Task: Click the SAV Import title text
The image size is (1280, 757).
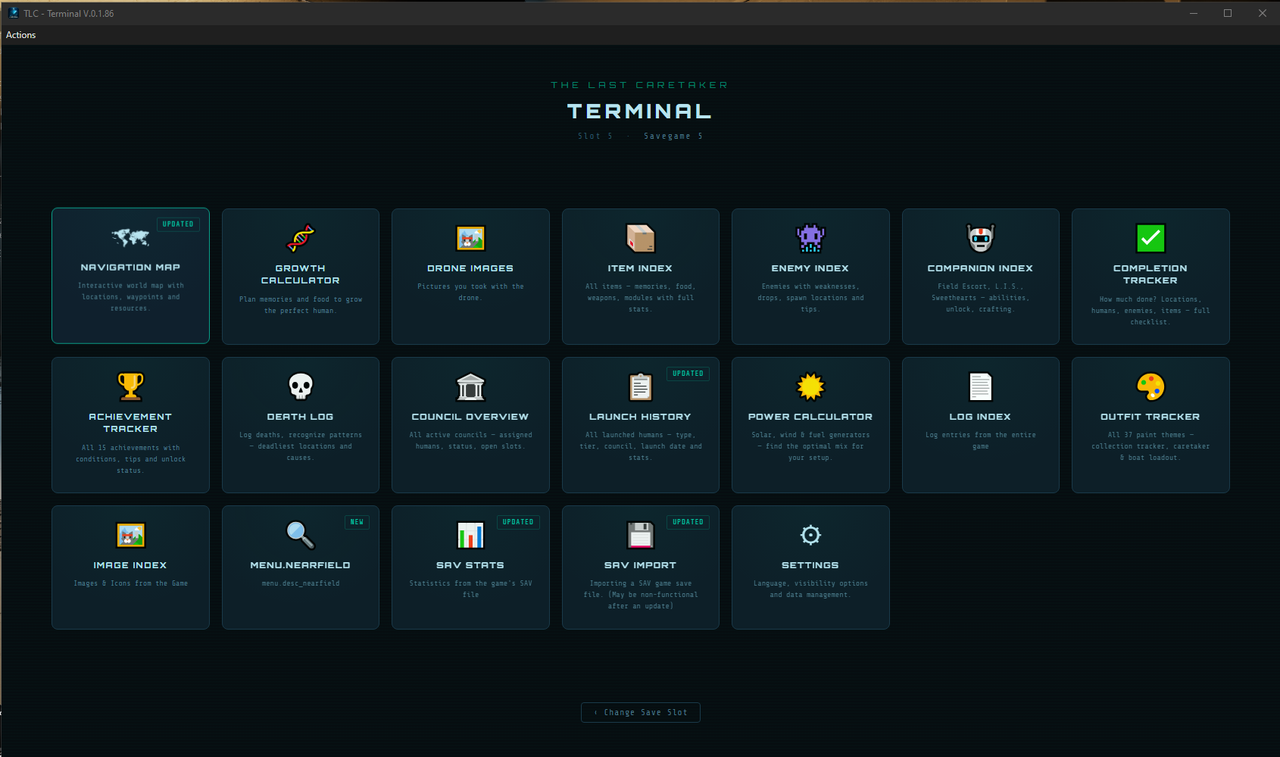Action: pos(640,565)
